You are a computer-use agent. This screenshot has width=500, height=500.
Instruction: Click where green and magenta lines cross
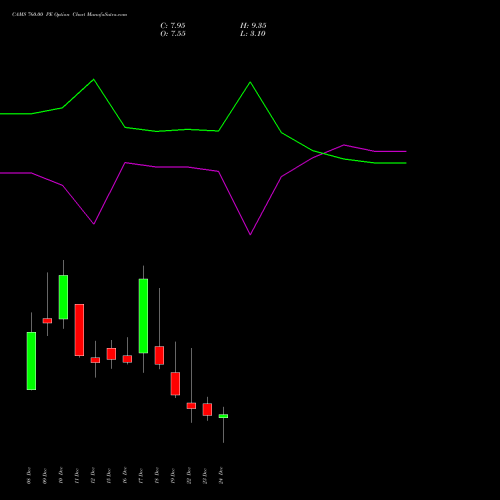pyautogui.click(x=324, y=153)
